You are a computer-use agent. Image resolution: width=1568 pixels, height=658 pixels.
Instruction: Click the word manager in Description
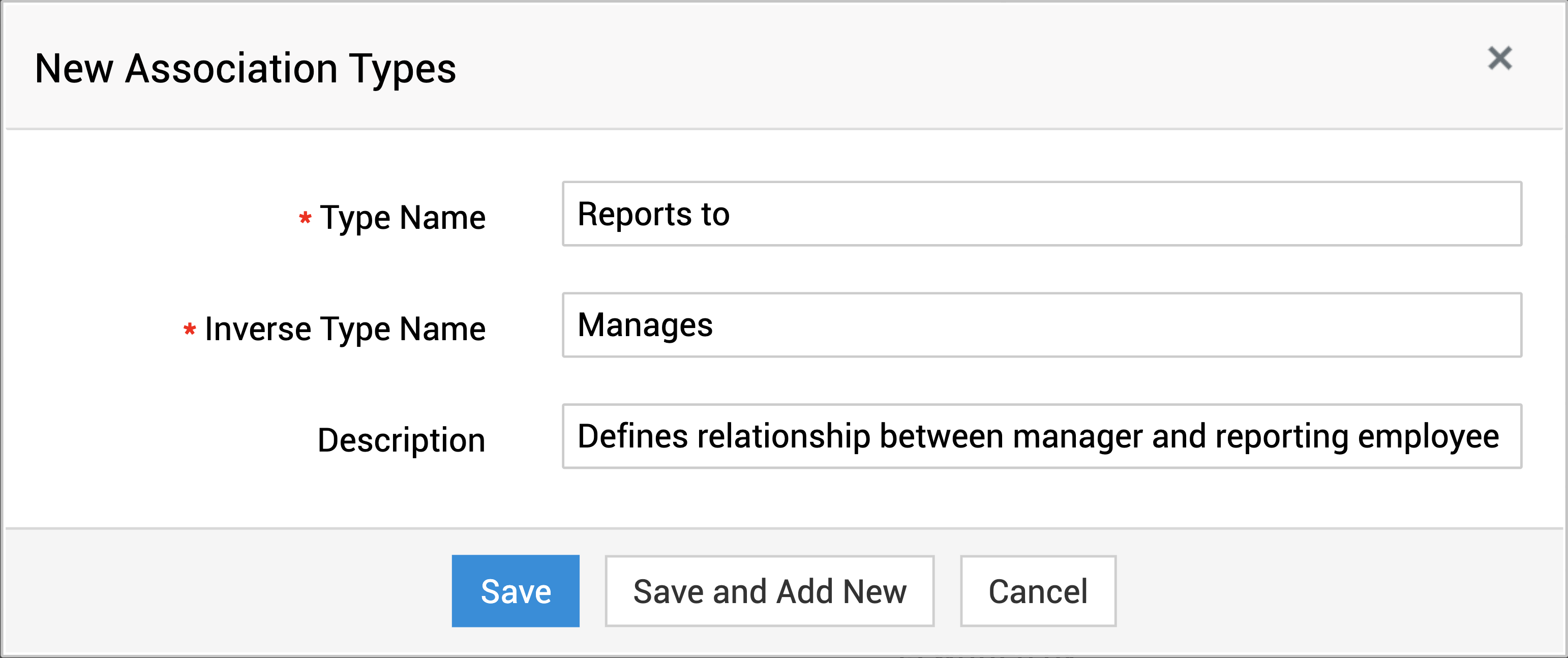pyautogui.click(x=1077, y=436)
